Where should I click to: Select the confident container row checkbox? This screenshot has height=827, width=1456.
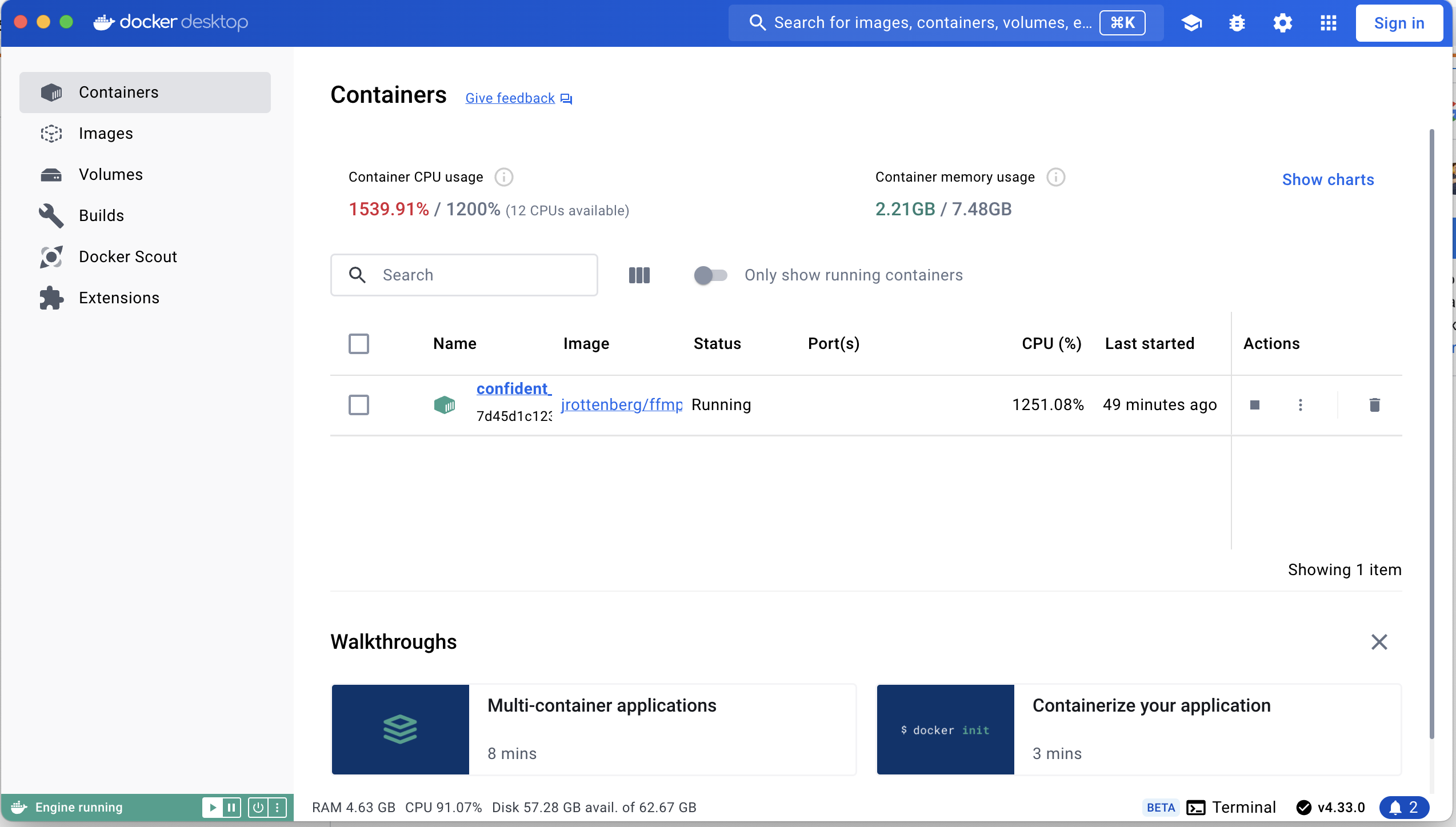click(x=359, y=405)
